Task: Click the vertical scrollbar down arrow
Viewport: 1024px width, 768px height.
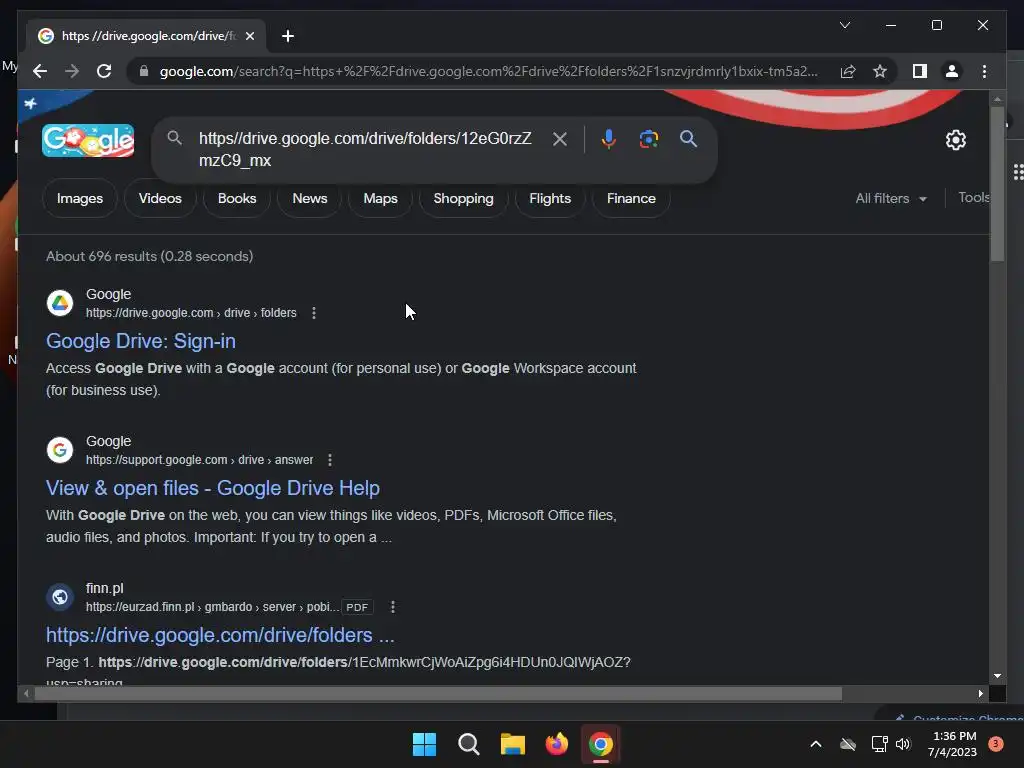Action: tap(997, 676)
